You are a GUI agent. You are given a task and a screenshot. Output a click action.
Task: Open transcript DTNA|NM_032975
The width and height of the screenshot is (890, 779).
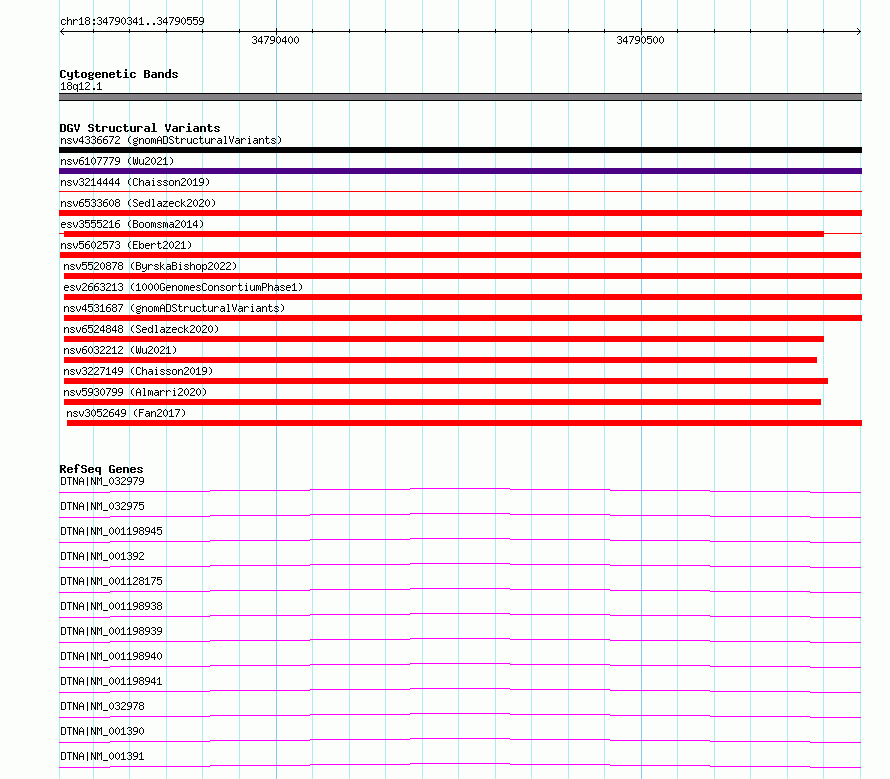pos(102,506)
